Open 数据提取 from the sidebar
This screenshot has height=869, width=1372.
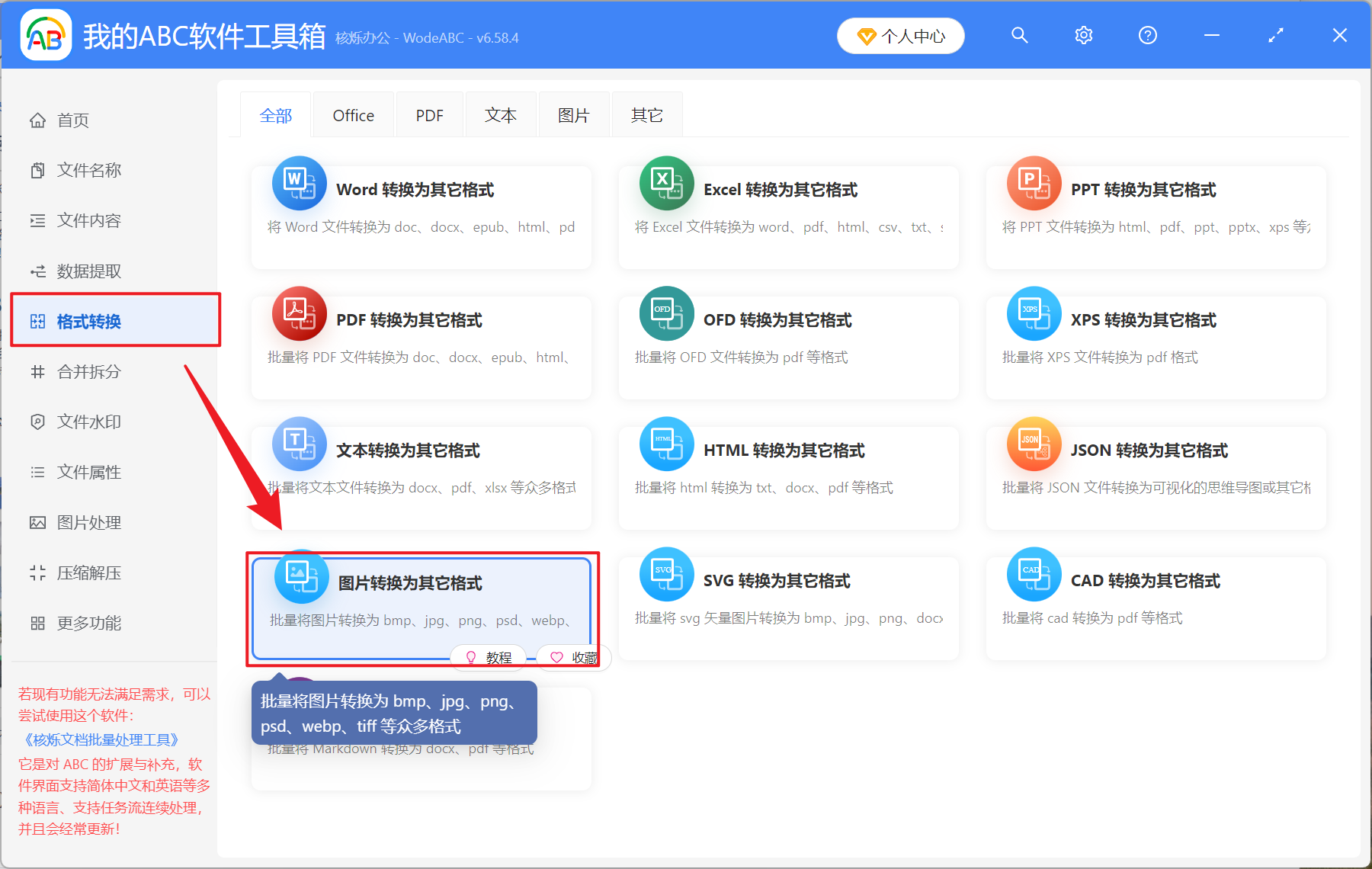tap(88, 271)
